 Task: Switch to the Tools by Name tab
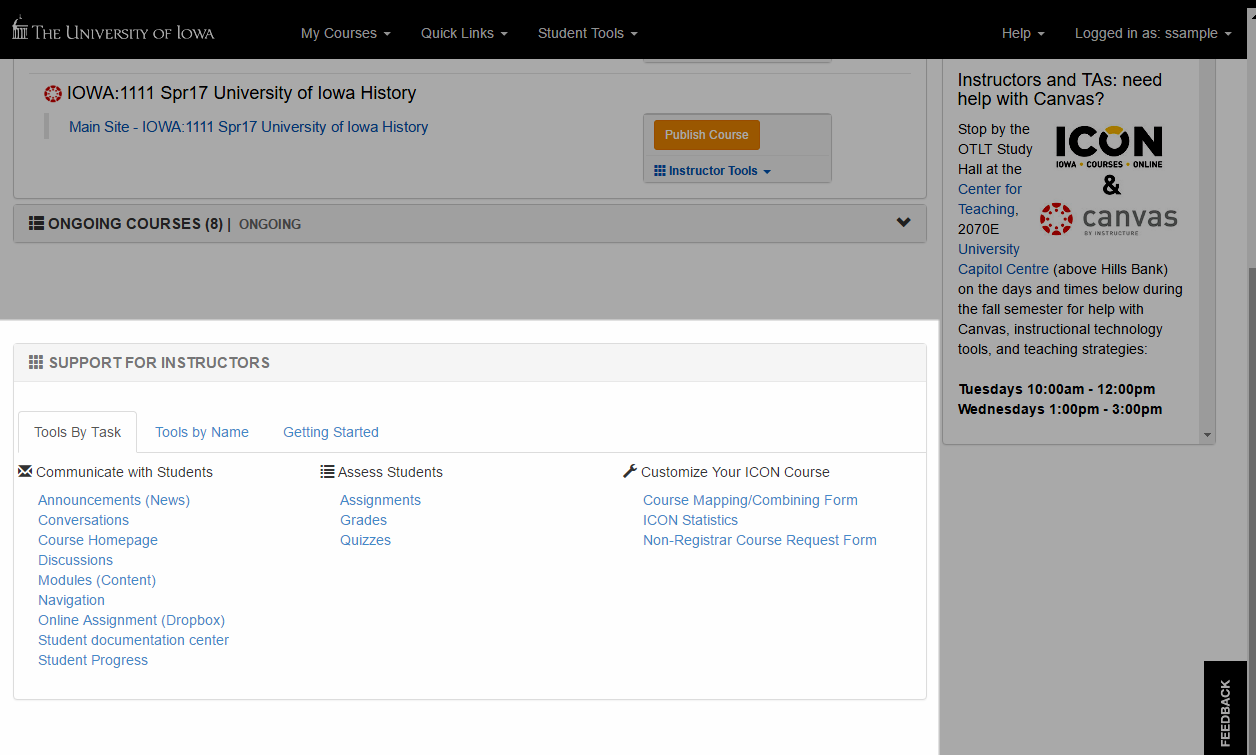(x=202, y=432)
